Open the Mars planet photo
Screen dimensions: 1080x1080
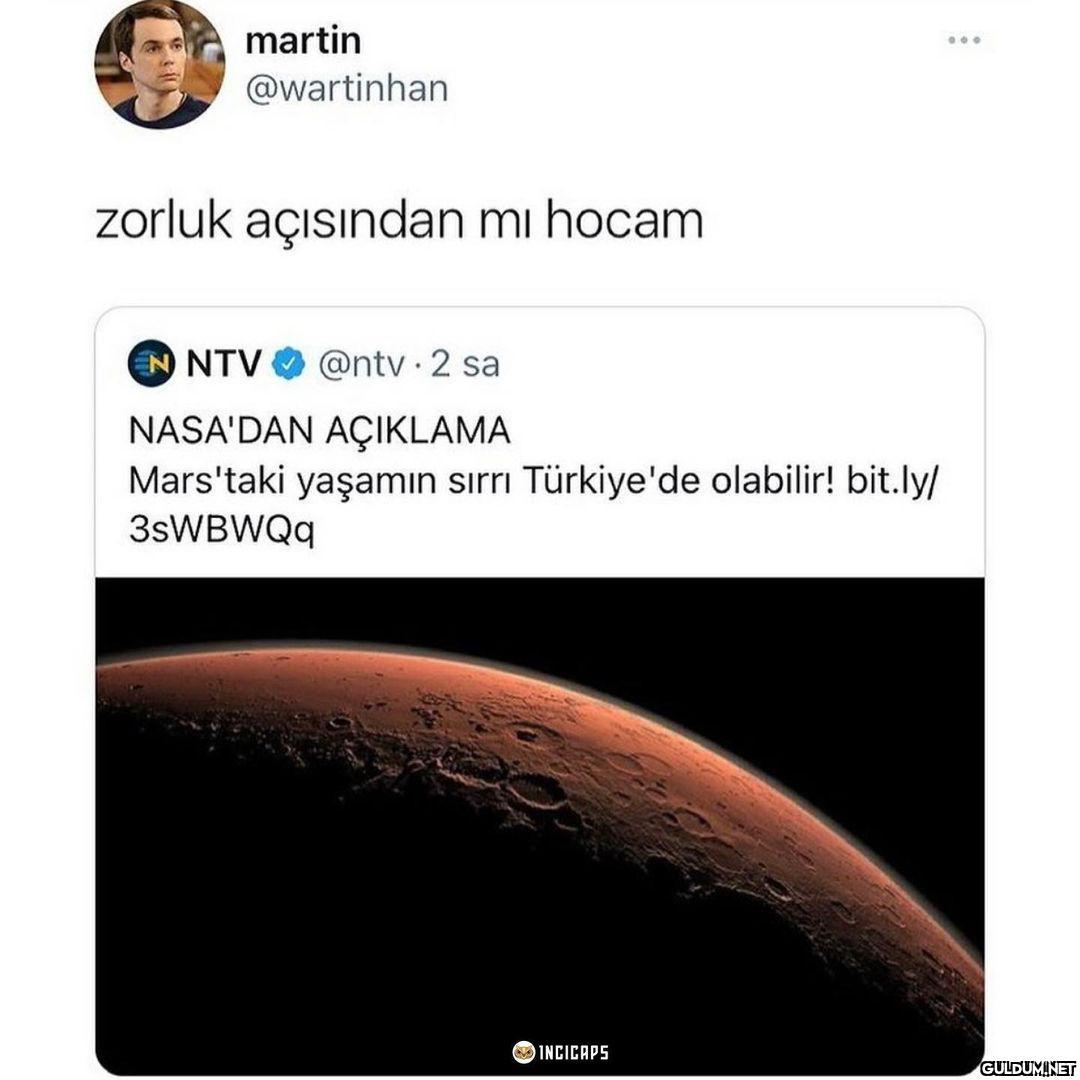pos(540,824)
